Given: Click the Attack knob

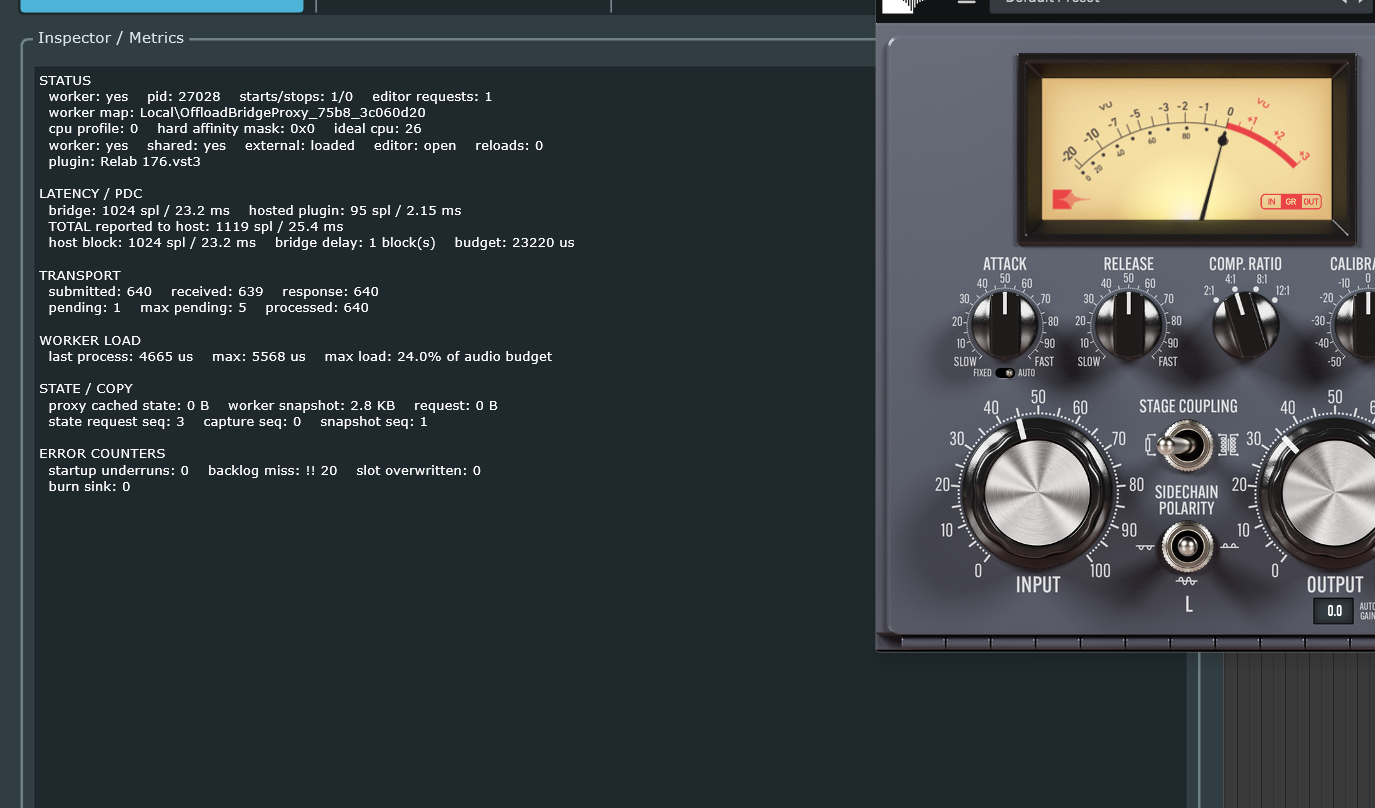Looking at the screenshot, I should tap(1005, 324).
